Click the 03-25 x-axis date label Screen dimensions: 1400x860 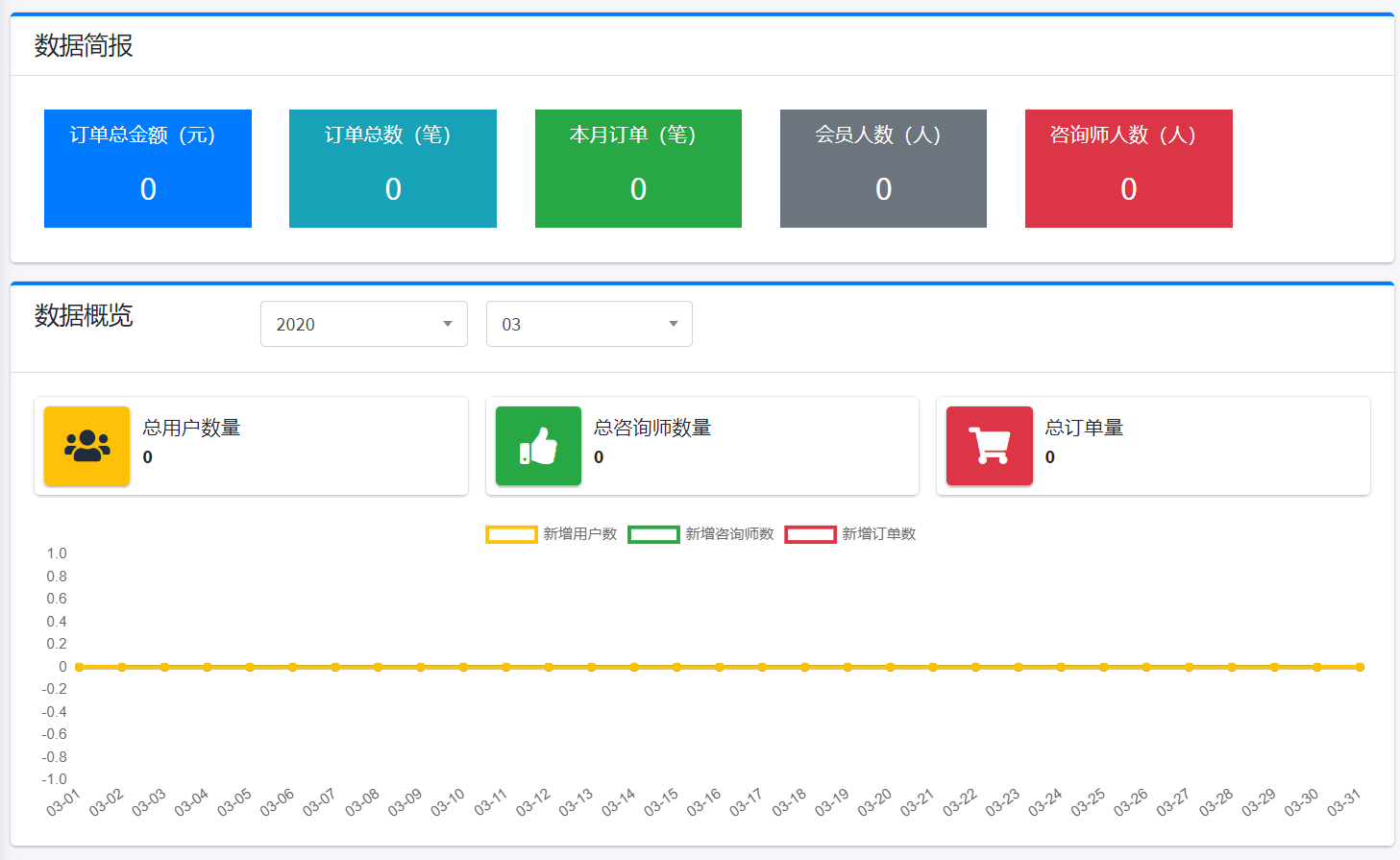[x=1088, y=802]
